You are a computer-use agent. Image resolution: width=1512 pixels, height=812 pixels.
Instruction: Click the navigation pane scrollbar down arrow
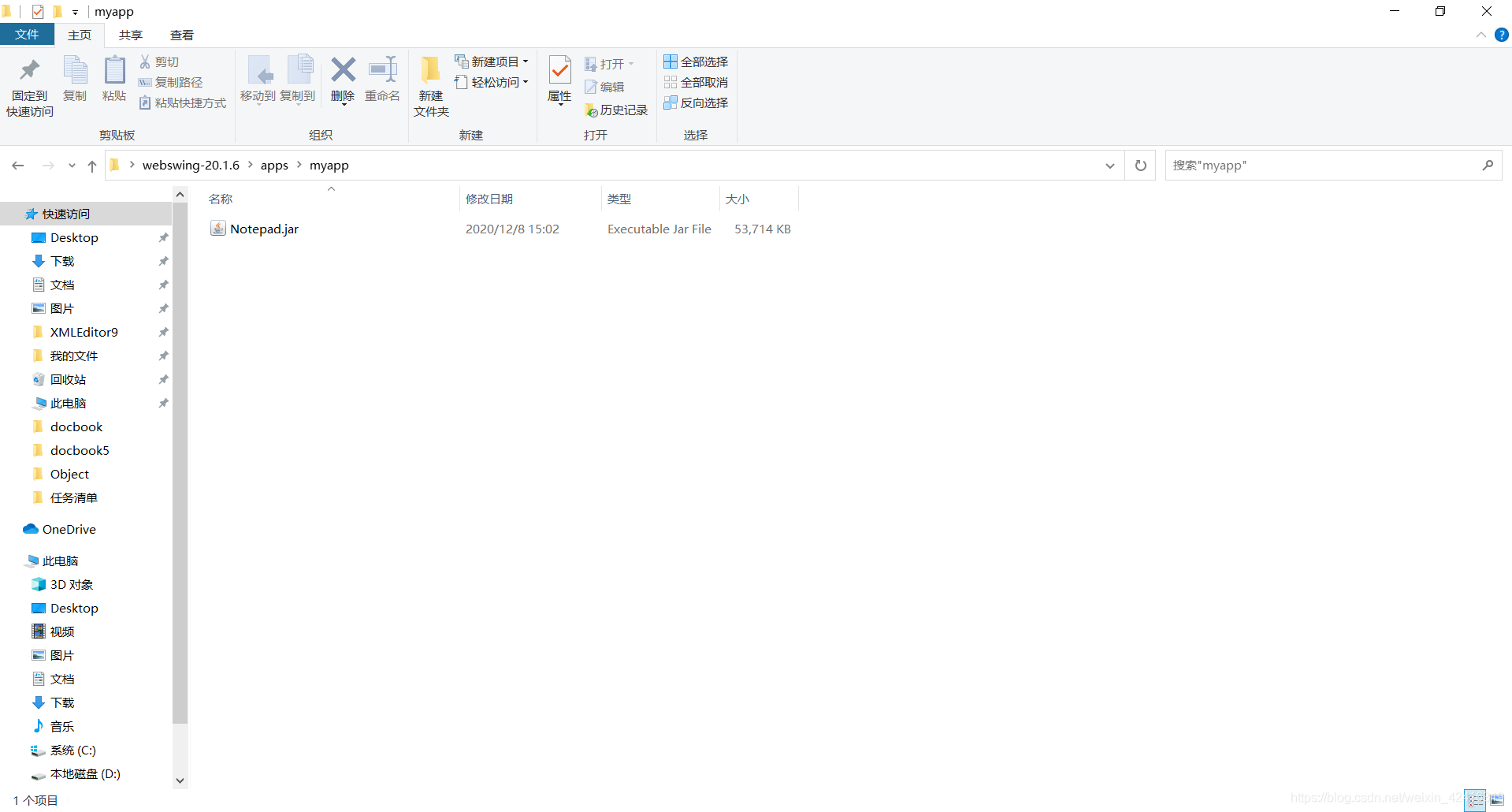click(x=180, y=780)
